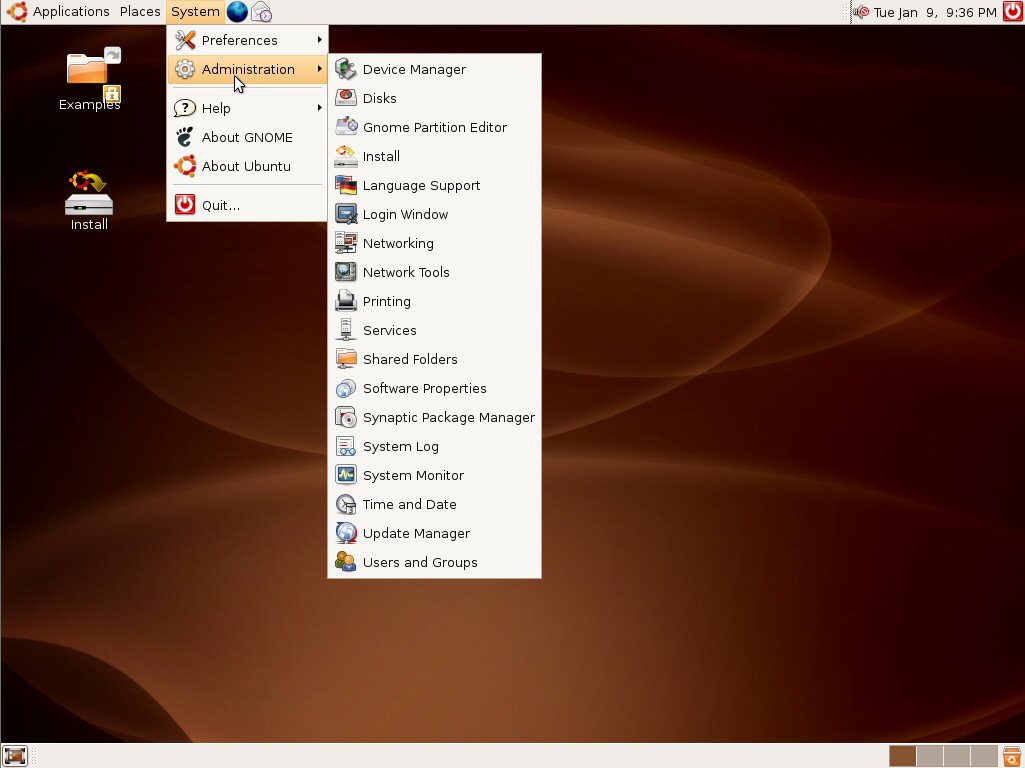Switch to the third workspace
The width and height of the screenshot is (1025, 768).
point(957,756)
